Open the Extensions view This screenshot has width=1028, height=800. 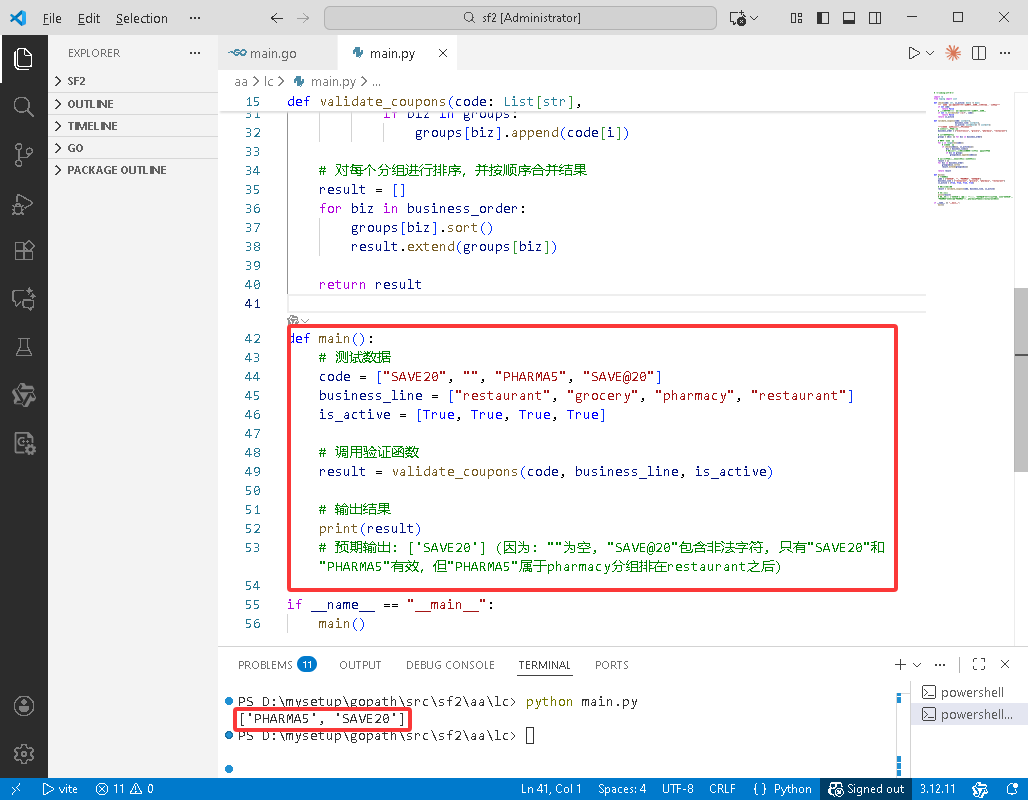pos(24,250)
